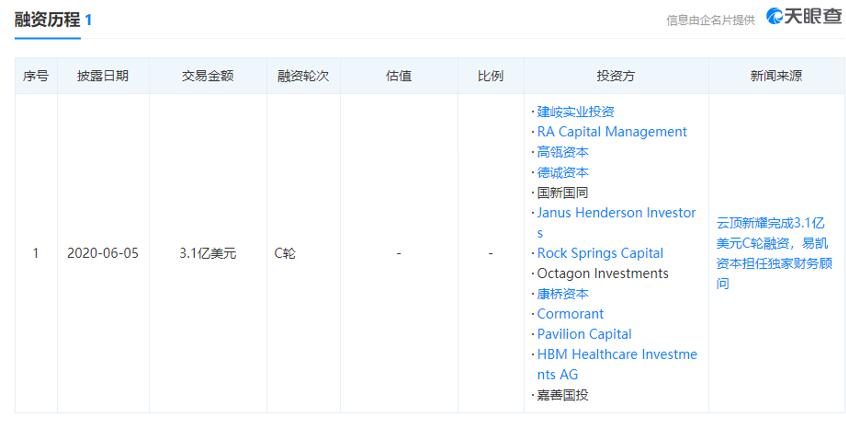This screenshot has width=846, height=421.
Task: Click the 国新国同 investor text
Action: click(563, 193)
